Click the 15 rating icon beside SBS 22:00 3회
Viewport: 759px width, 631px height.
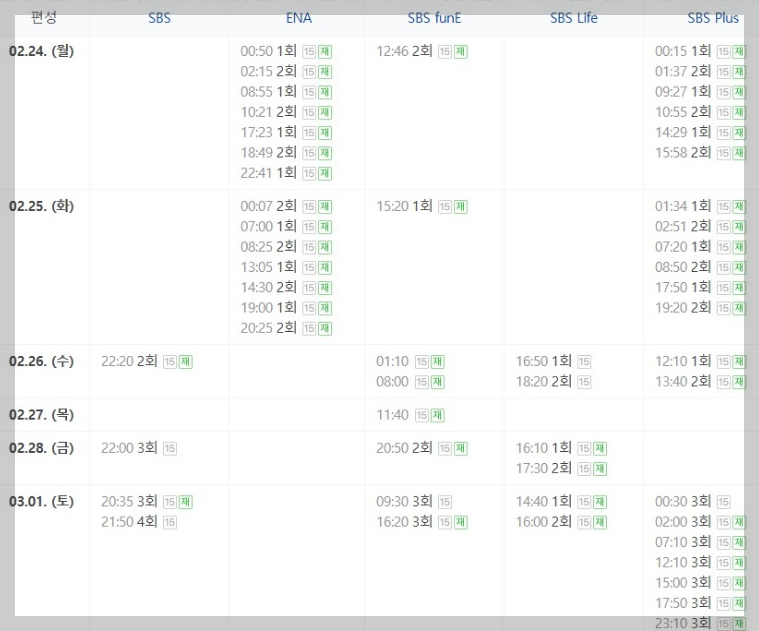pos(169,449)
